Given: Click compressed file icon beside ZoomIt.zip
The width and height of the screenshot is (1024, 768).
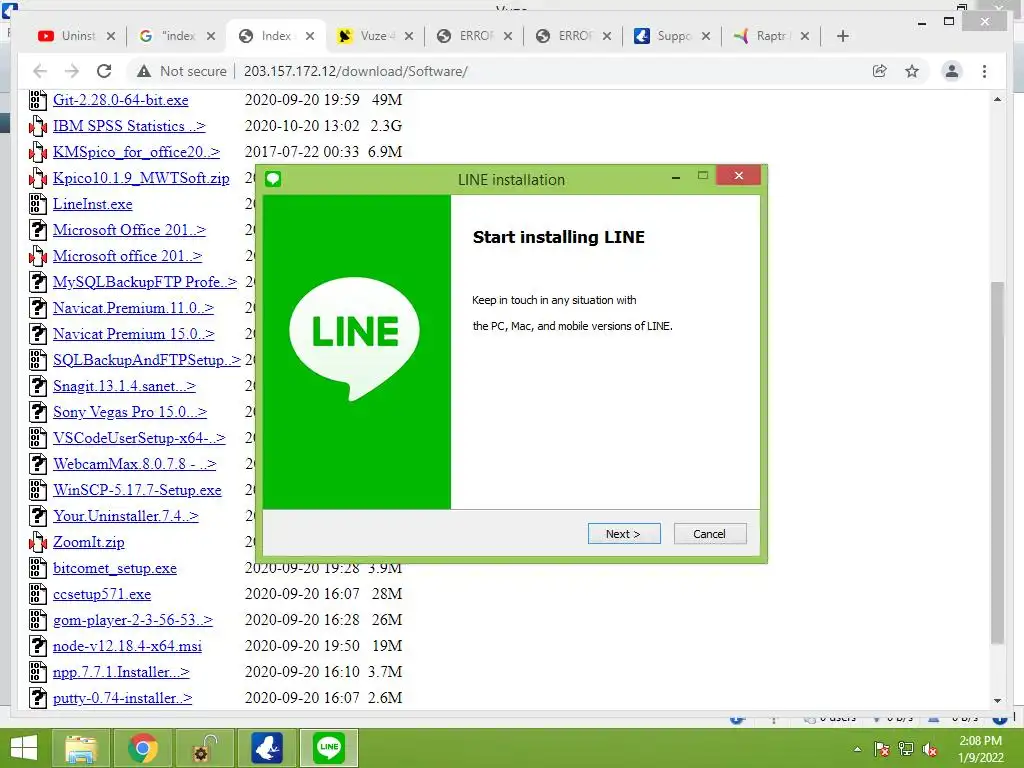Looking at the screenshot, I should tap(38, 542).
